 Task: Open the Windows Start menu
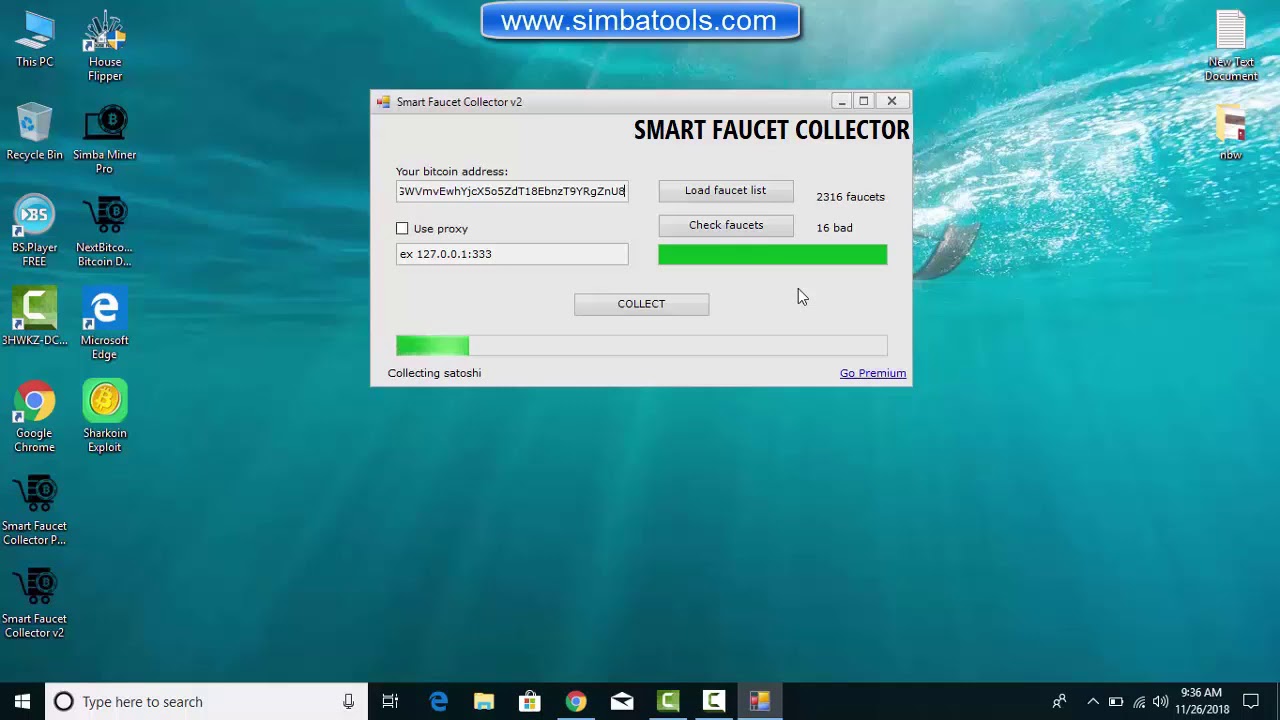23,702
